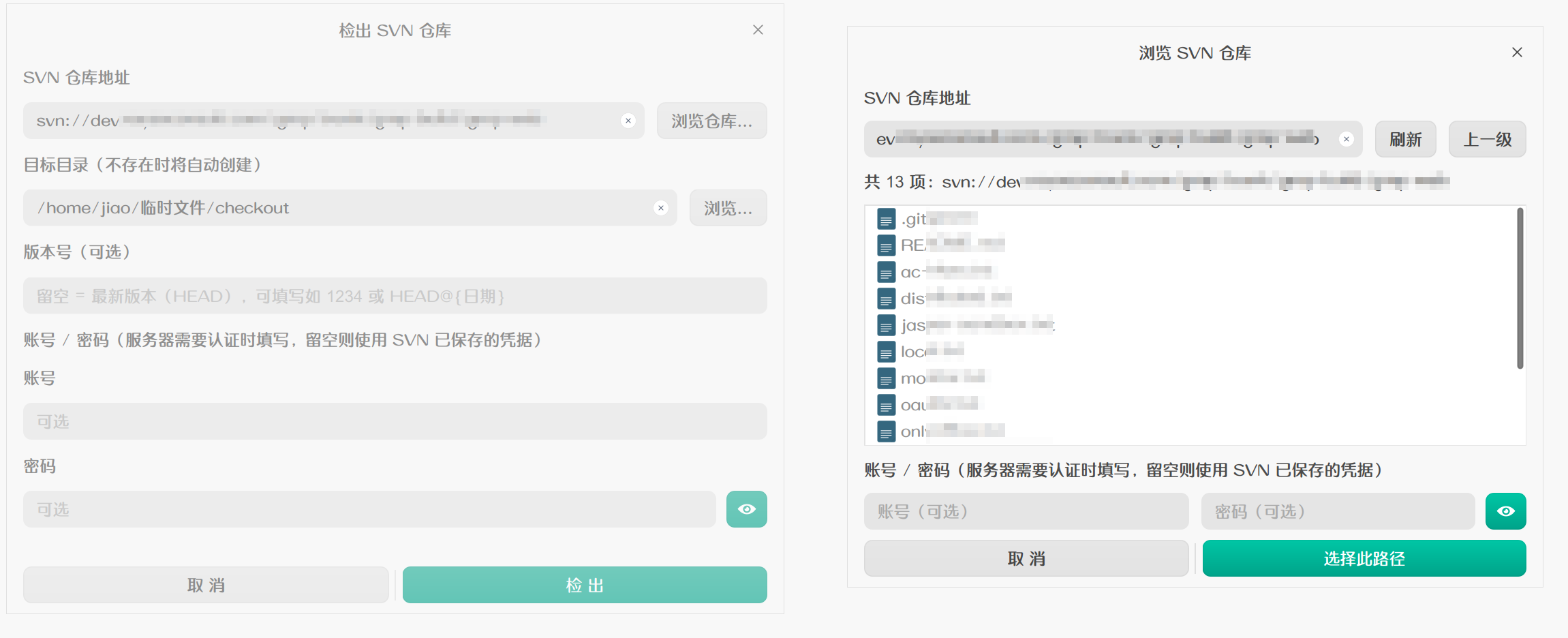Focus the SVN 仓库地址 field in checkout dialog
This screenshot has height=638, width=1568.
(334, 121)
